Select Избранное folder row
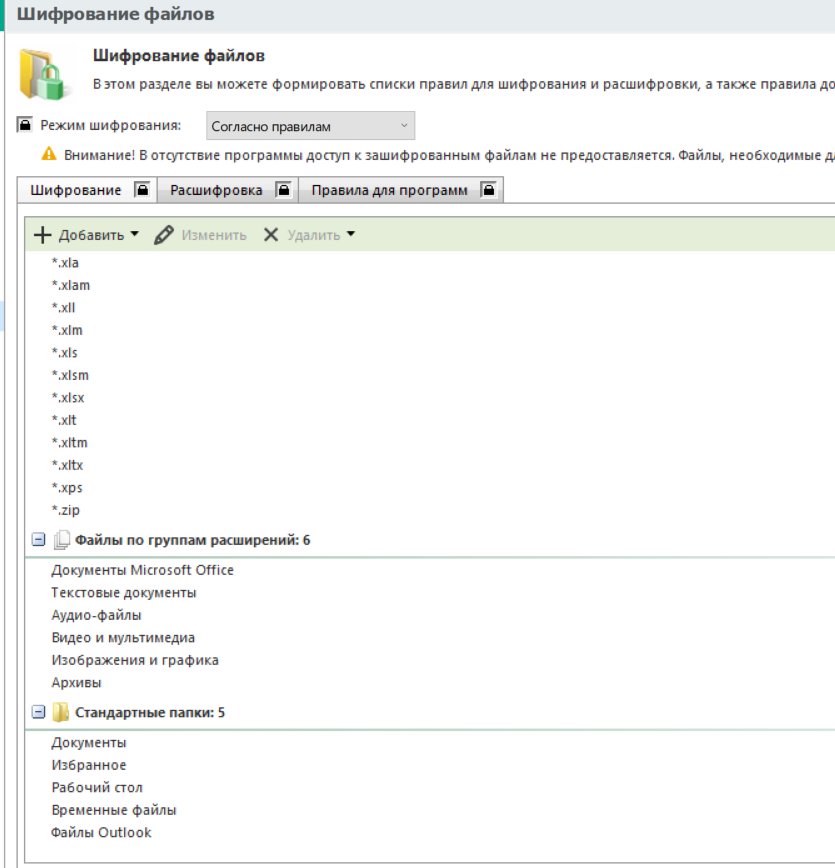The height and width of the screenshot is (868, 835). point(430,765)
